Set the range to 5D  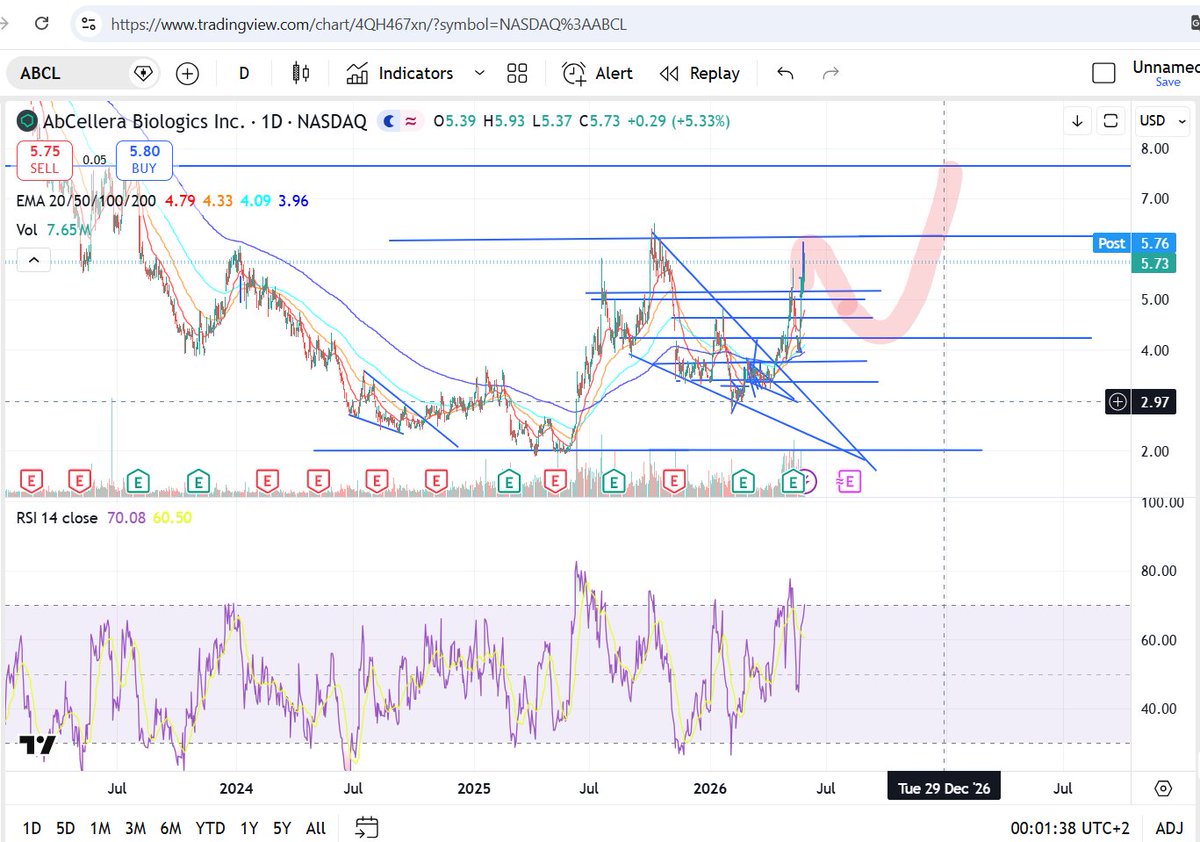(x=65, y=828)
